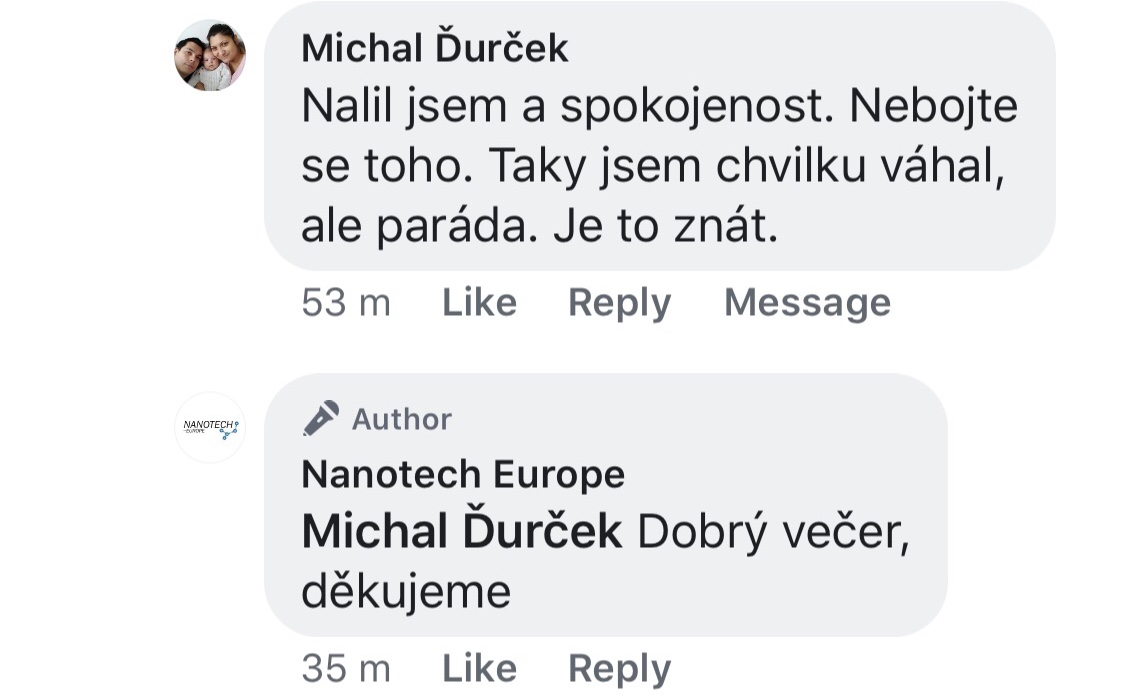Like the Nanotech Europe reply

tap(479, 668)
